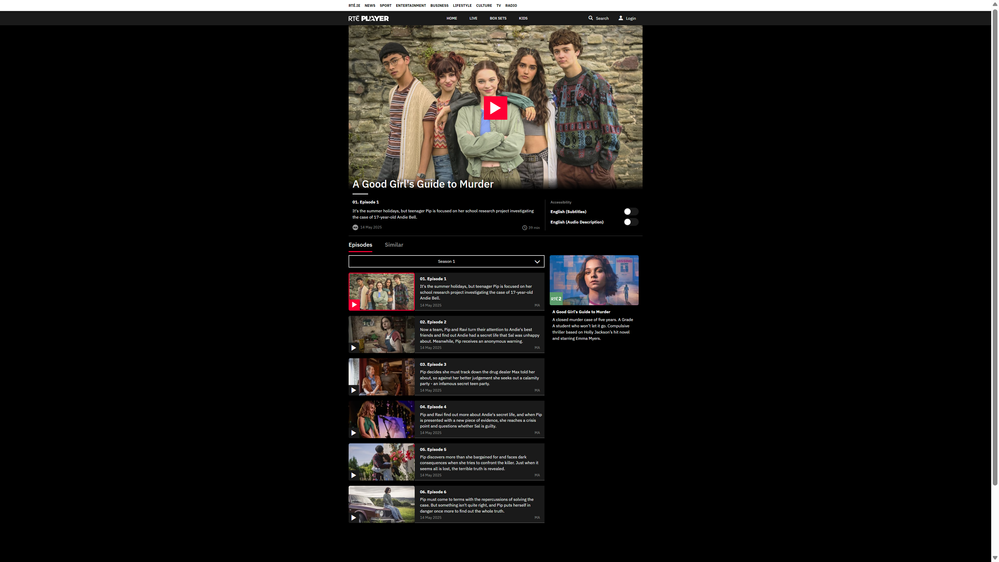The width and height of the screenshot is (999, 562).
Task: Open LIVE in the player navigation
Action: (x=473, y=18)
